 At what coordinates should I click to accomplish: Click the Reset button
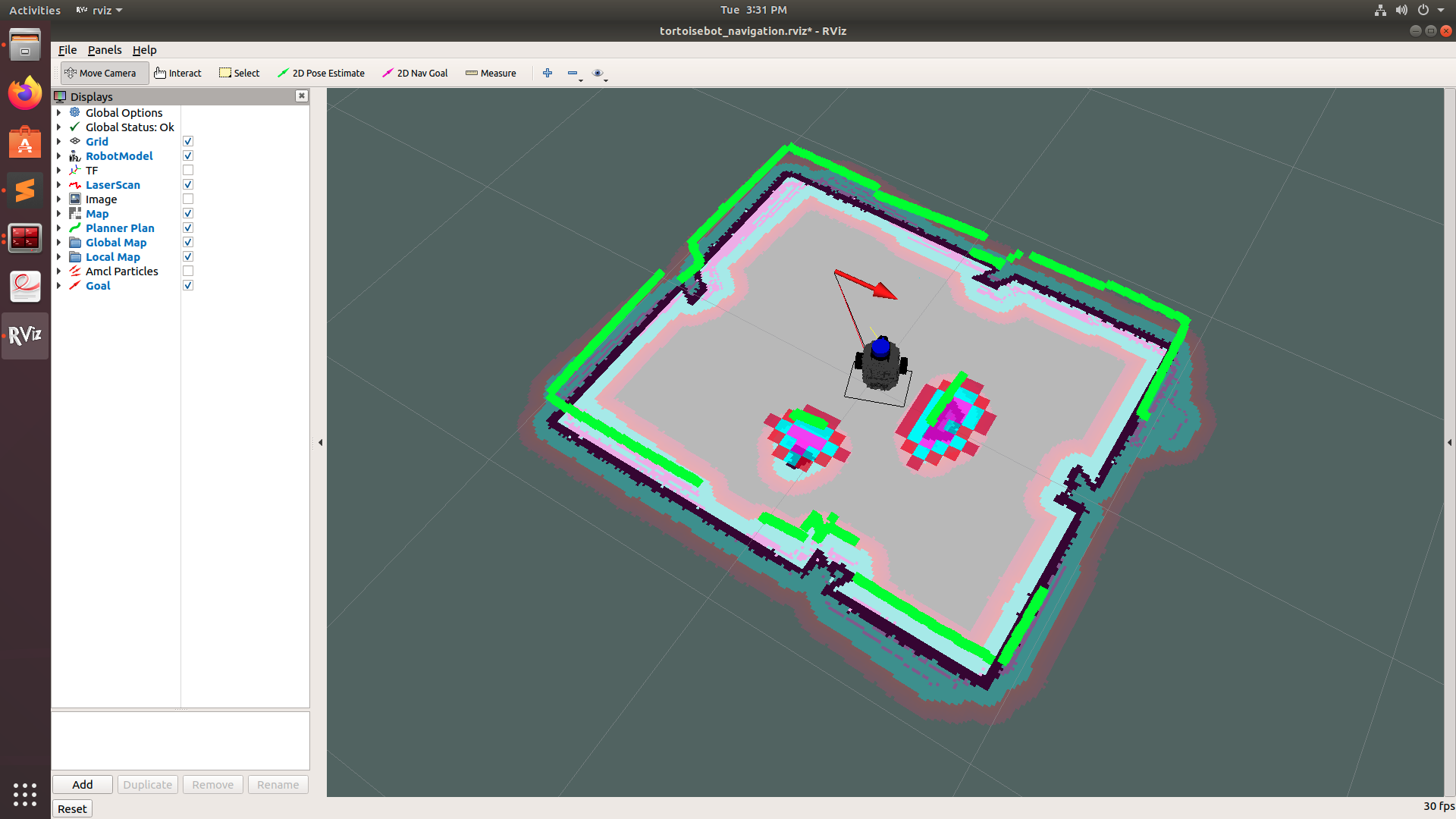tap(71, 808)
